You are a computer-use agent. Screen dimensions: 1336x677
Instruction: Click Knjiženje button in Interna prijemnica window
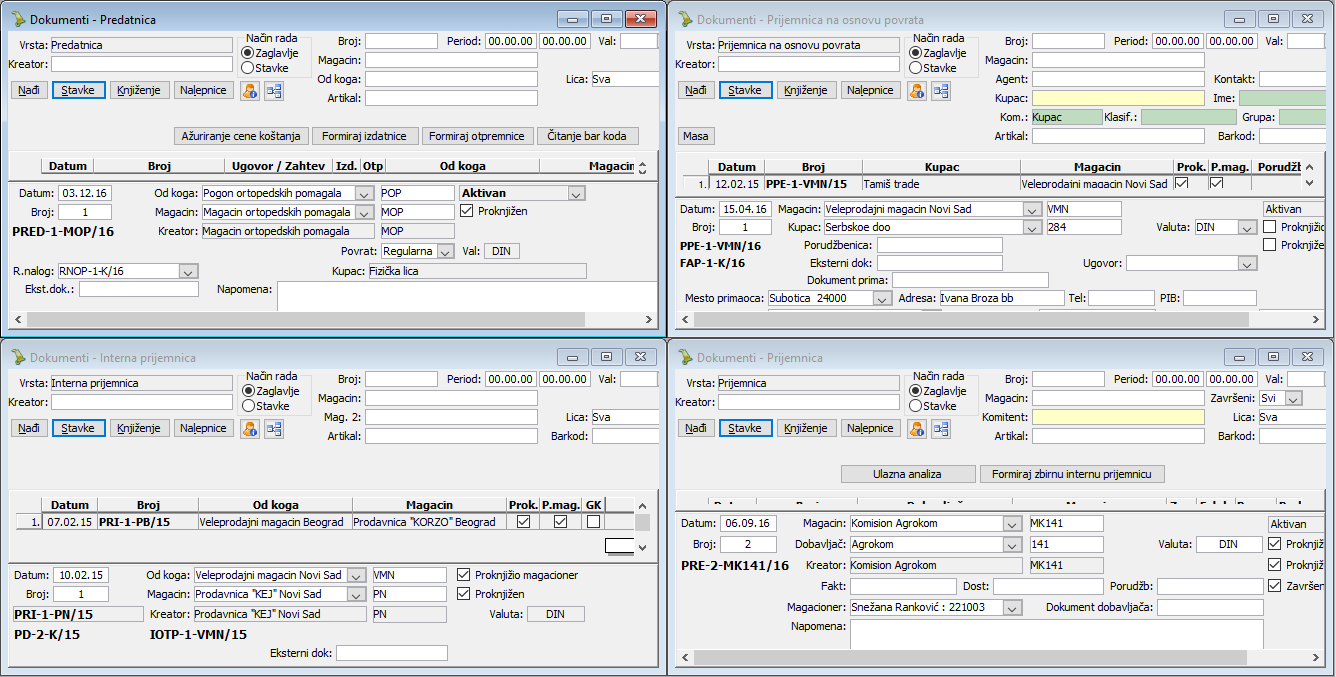coord(139,428)
